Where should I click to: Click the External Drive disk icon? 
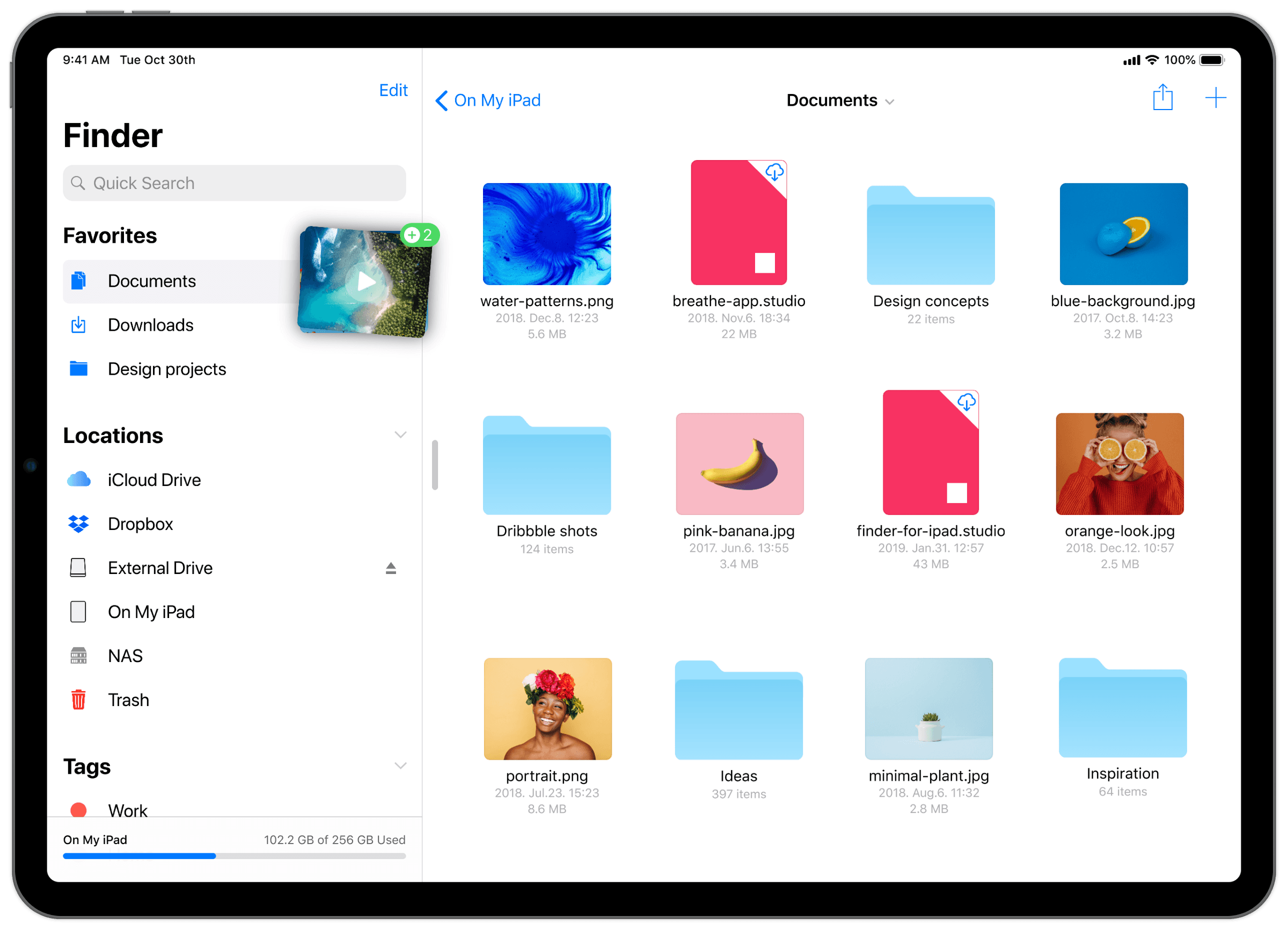tap(78, 568)
